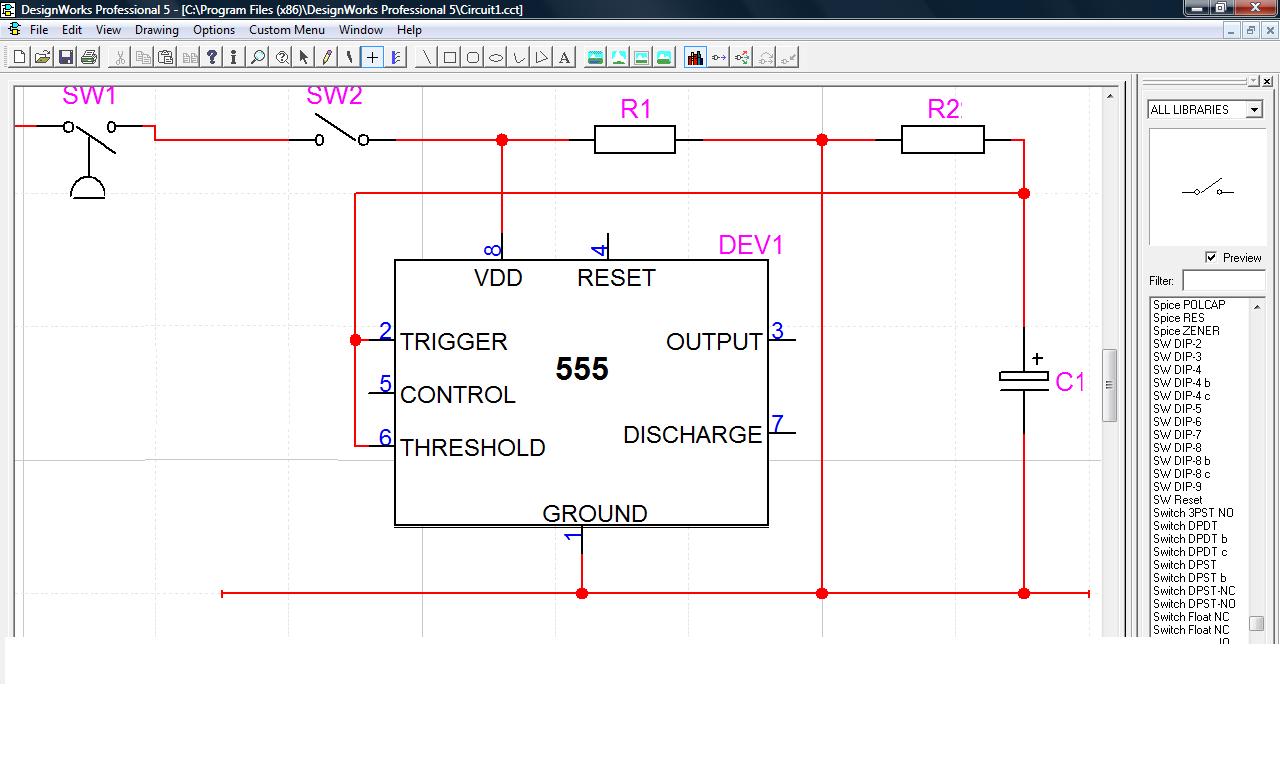Open the Window menu
This screenshot has width=1280, height=768.
[361, 30]
